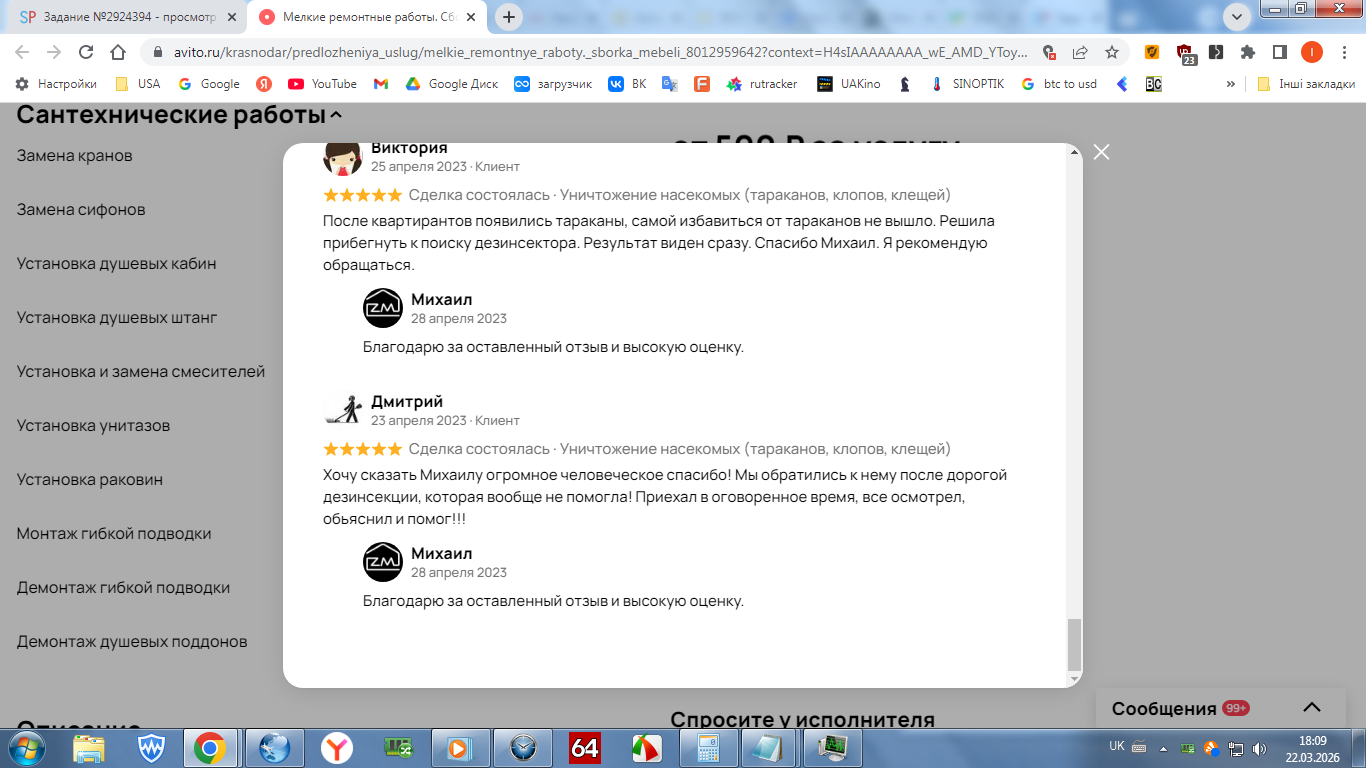The image size is (1366, 768).
Task: Bookmark this page with star icon
Action: 1112,52
